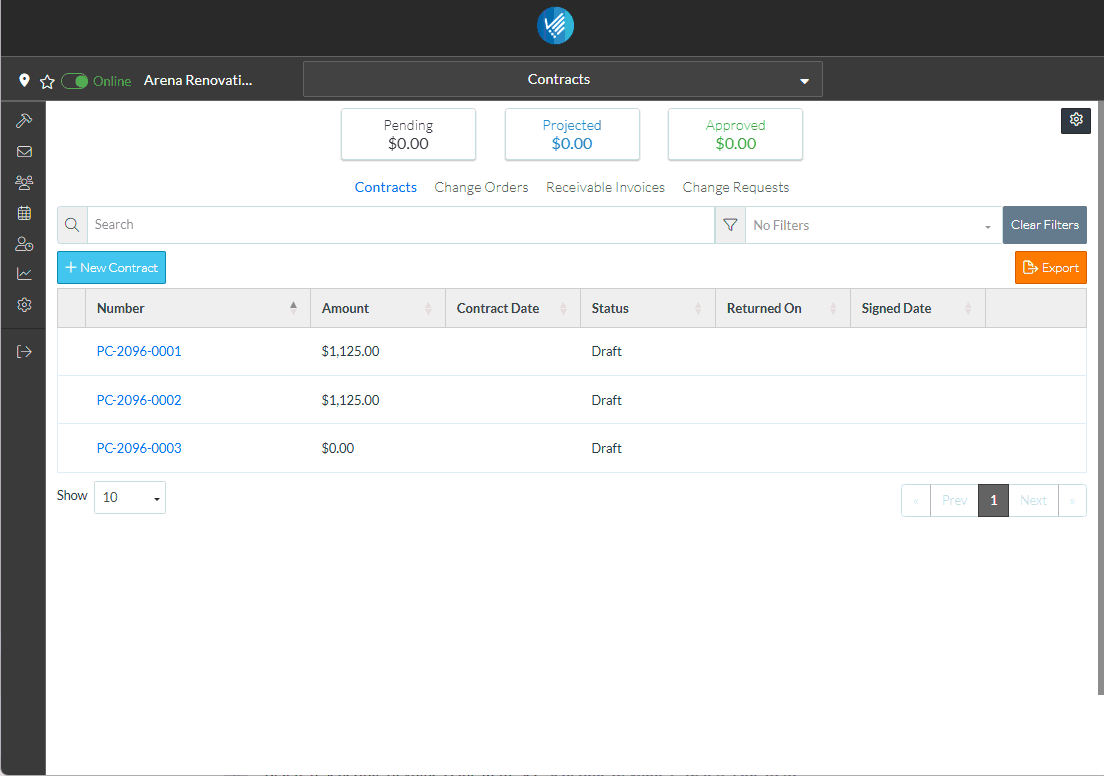Open the user time clock sidebar icon
Screen dimensions: 1104x776
click(24, 244)
